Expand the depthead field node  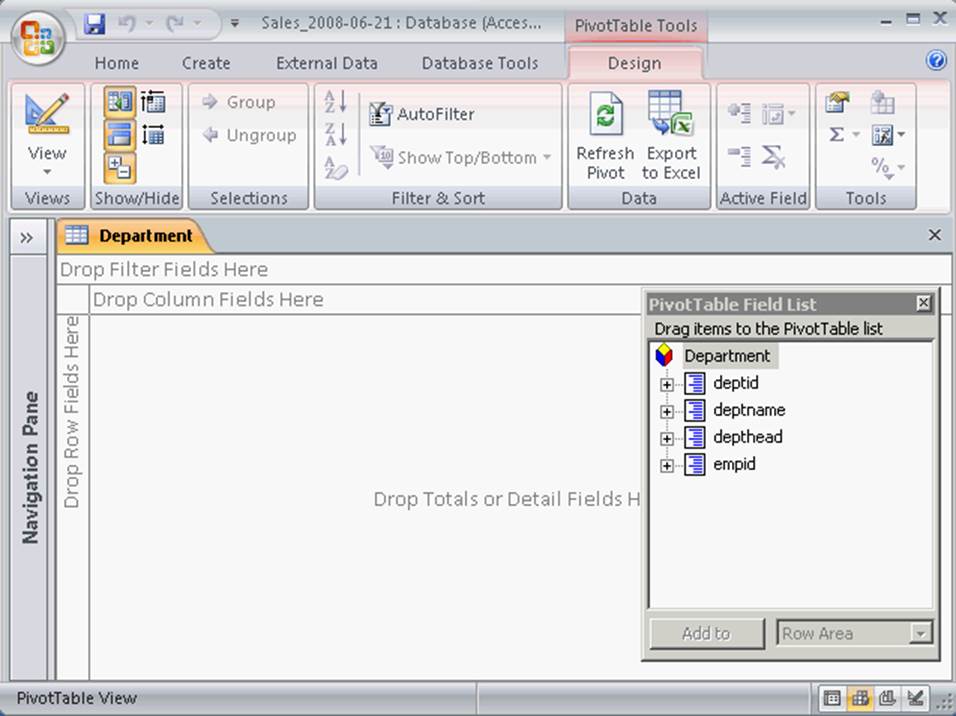point(667,438)
